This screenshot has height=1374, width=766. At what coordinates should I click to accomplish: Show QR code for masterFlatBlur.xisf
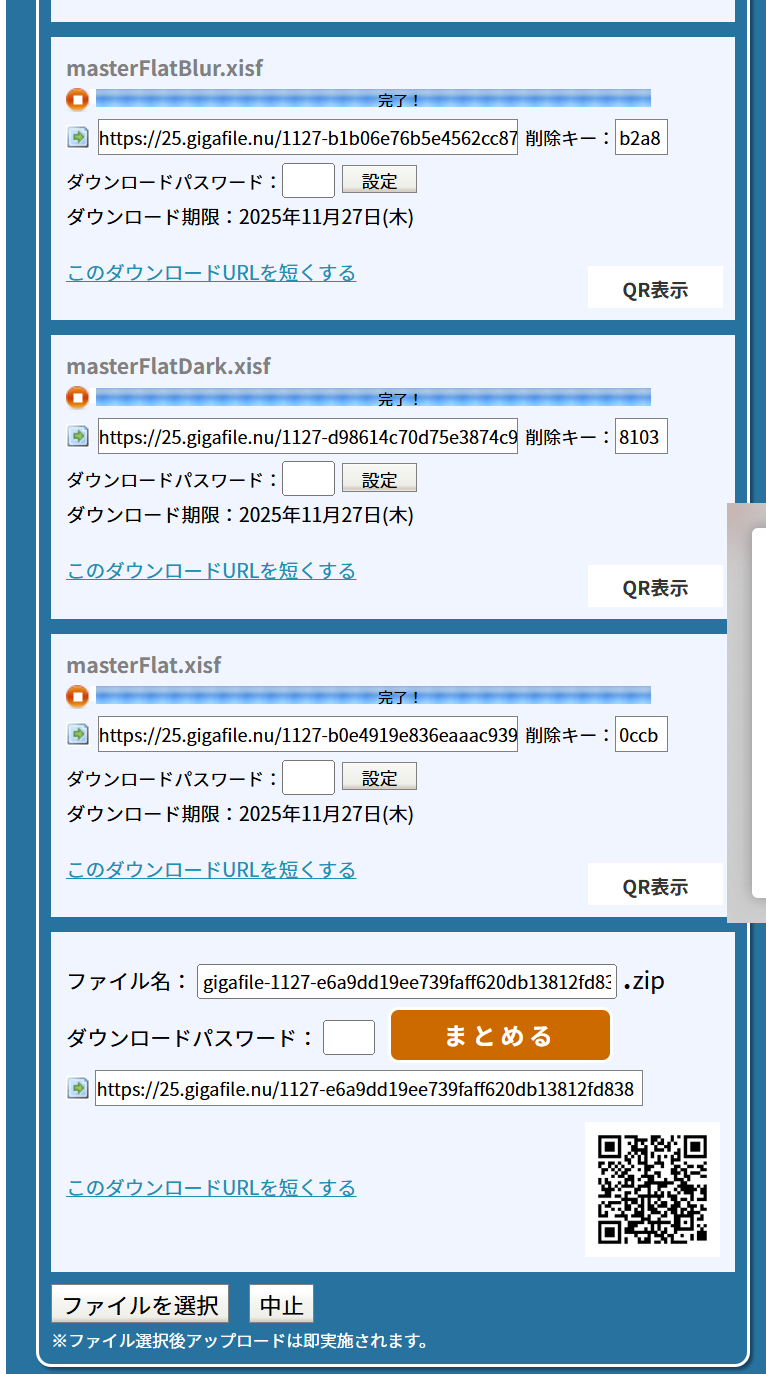[655, 290]
